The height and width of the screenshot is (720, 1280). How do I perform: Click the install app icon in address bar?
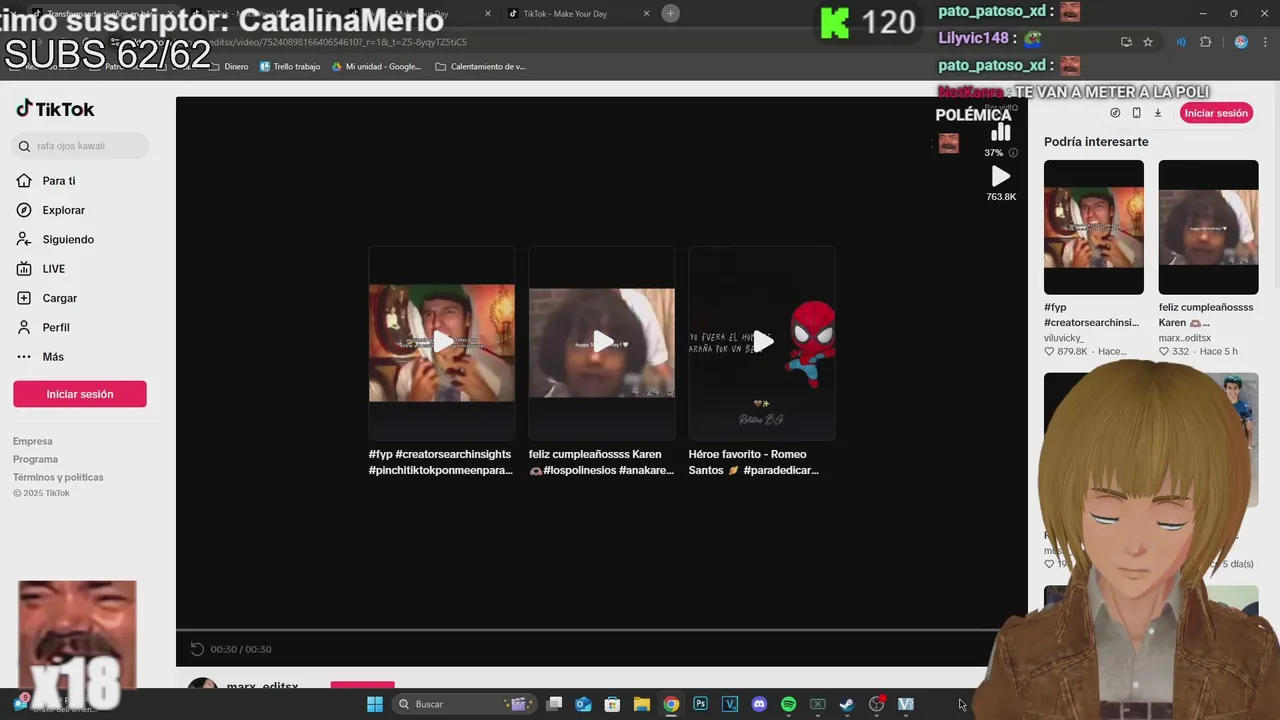click(x=1126, y=42)
